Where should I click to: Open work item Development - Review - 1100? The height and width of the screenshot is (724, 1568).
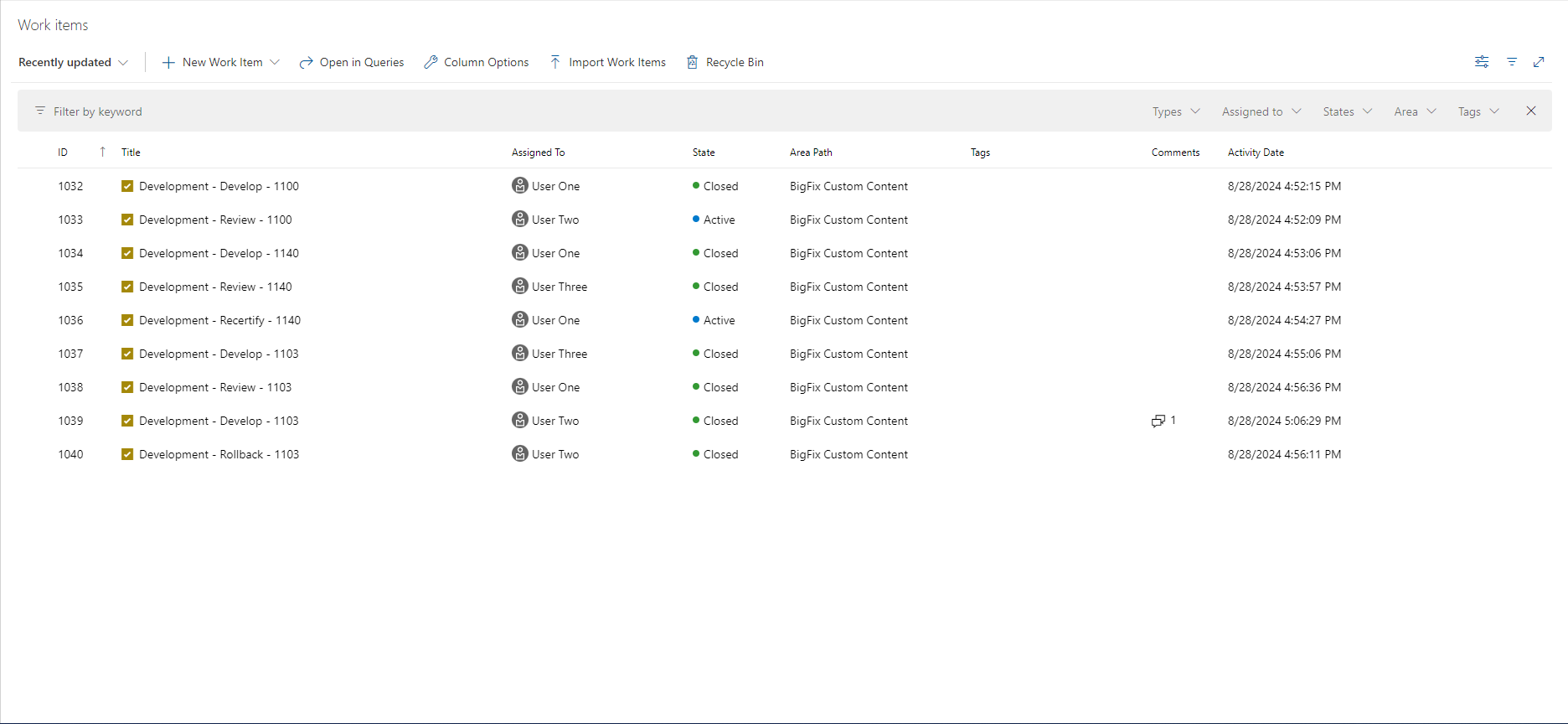[215, 220]
